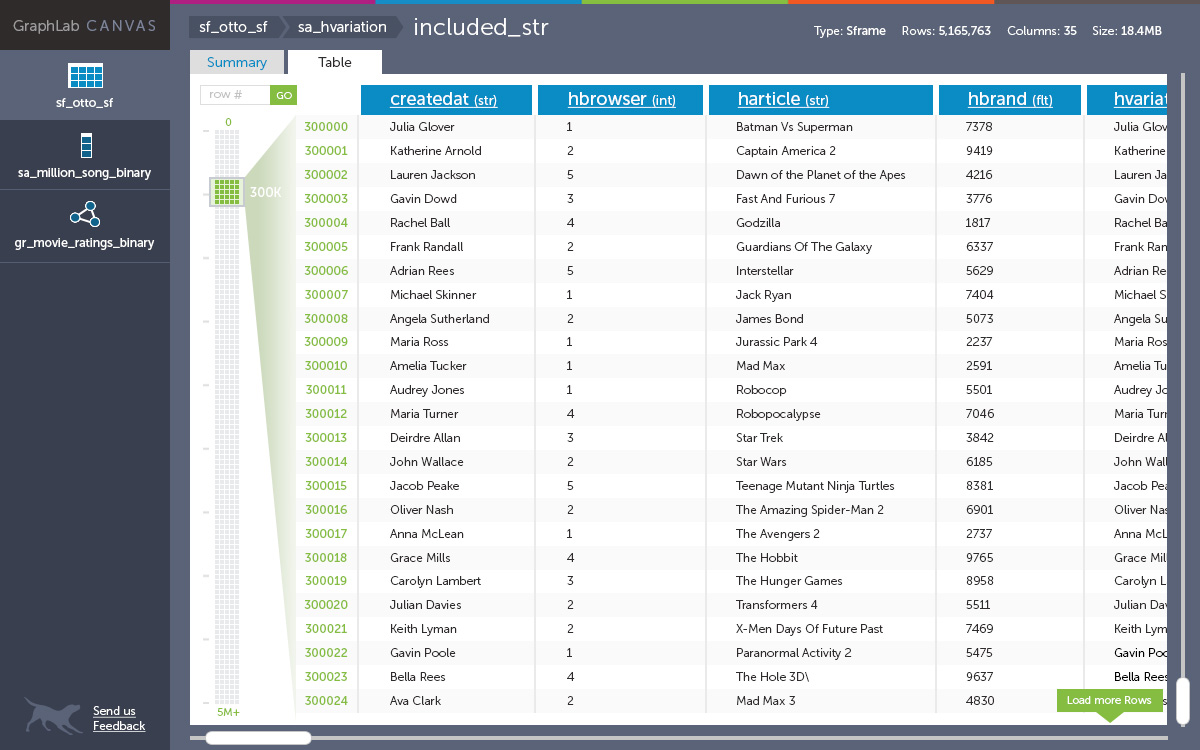Select the green 300K row position marker
This screenshot has width=1200, height=750.
(228, 191)
